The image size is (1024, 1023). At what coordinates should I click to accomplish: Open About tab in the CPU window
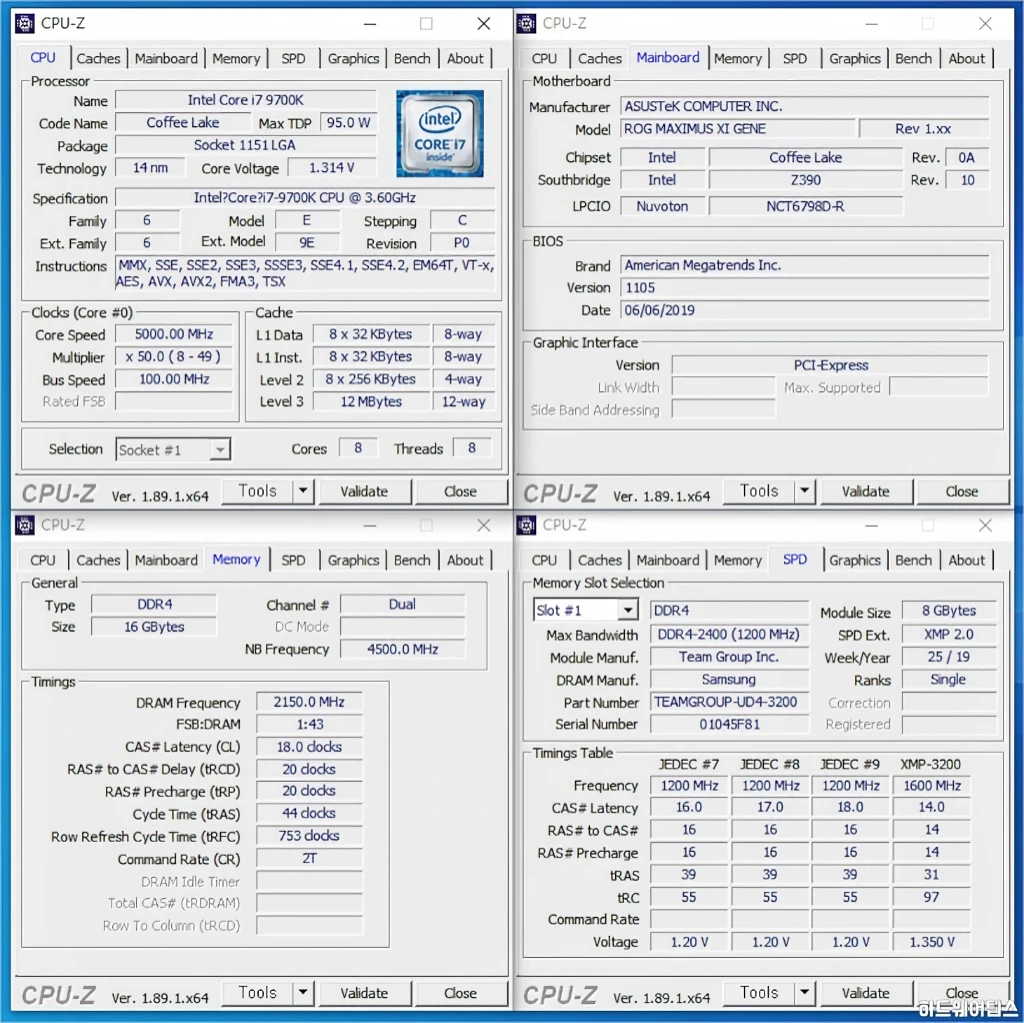[465, 58]
